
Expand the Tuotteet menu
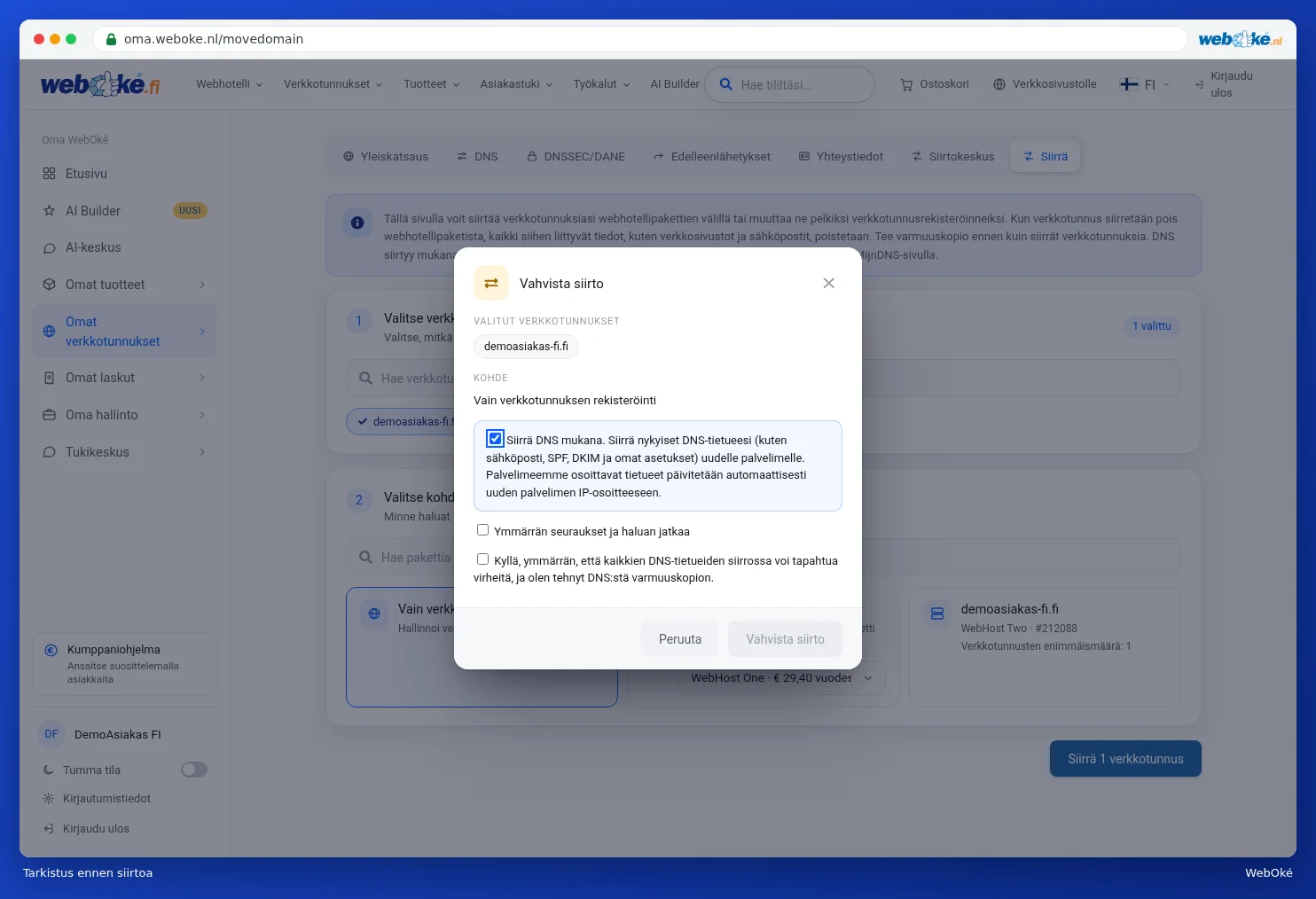[x=432, y=84]
